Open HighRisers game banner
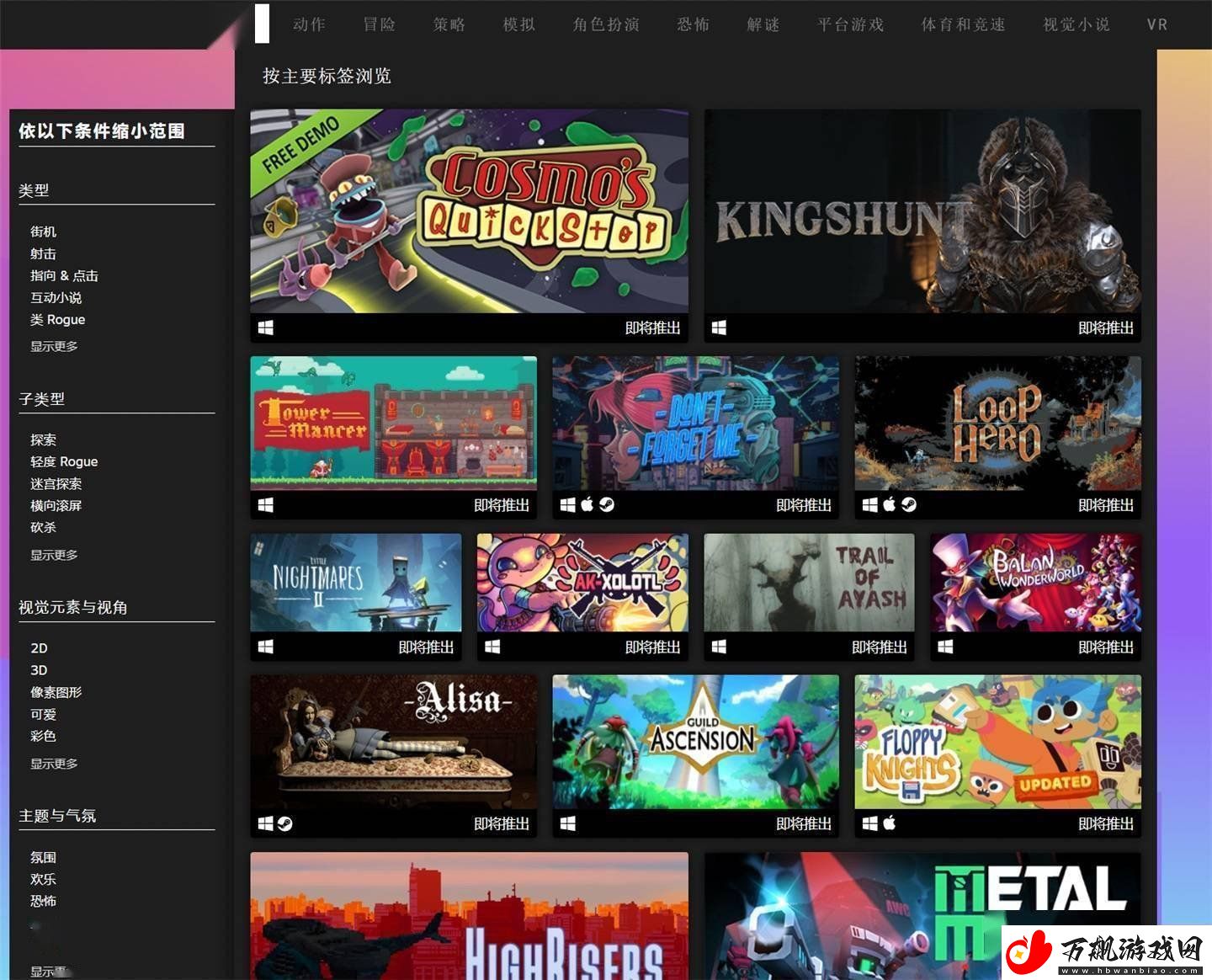This screenshot has height=980, width=1212. 469,916
